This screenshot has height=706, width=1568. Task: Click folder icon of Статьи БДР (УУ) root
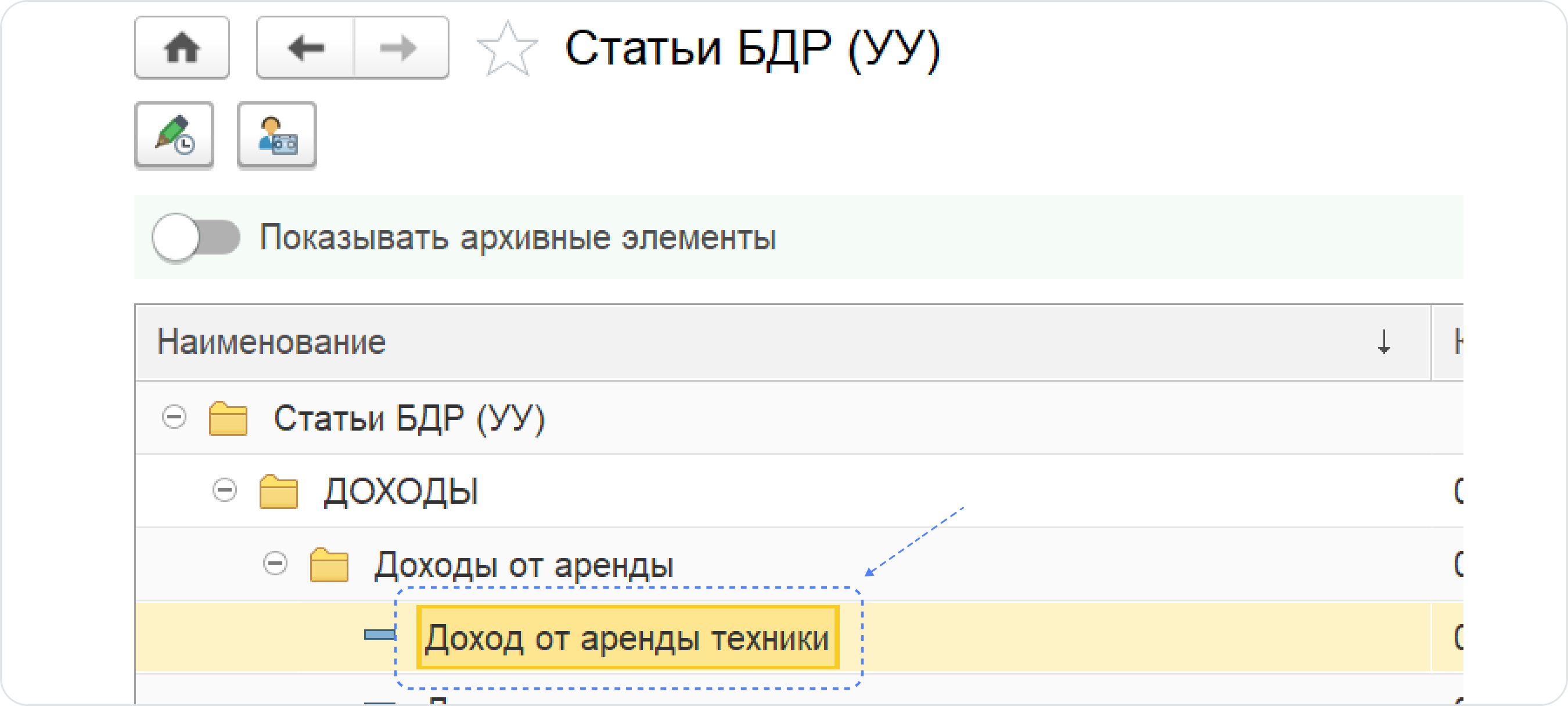pyautogui.click(x=228, y=418)
